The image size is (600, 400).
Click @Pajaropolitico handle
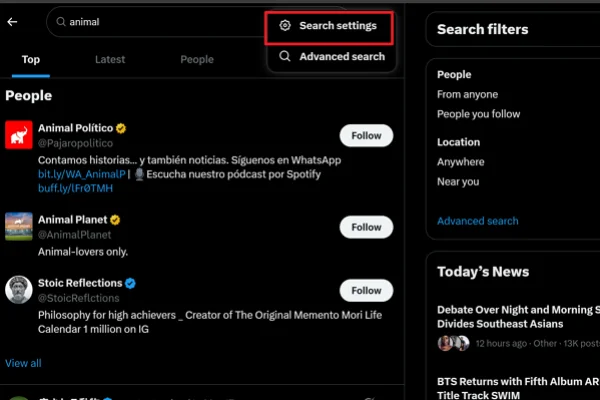tap(75, 143)
